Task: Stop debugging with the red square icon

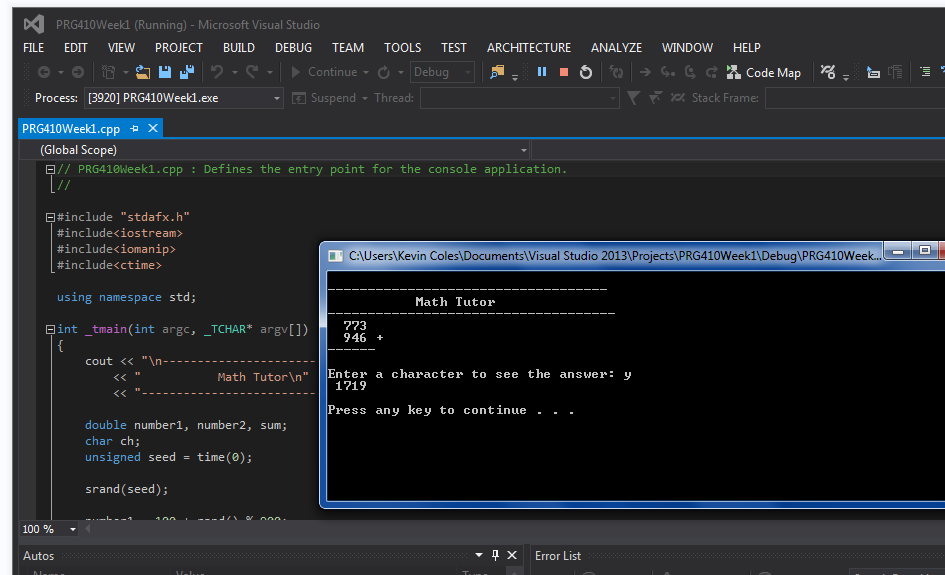Action: coord(564,72)
